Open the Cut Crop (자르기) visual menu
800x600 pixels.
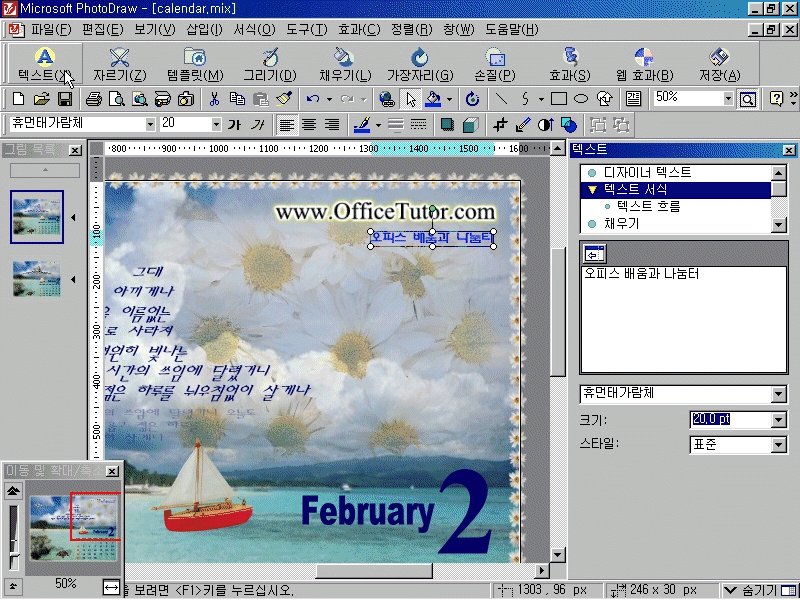tap(119, 64)
